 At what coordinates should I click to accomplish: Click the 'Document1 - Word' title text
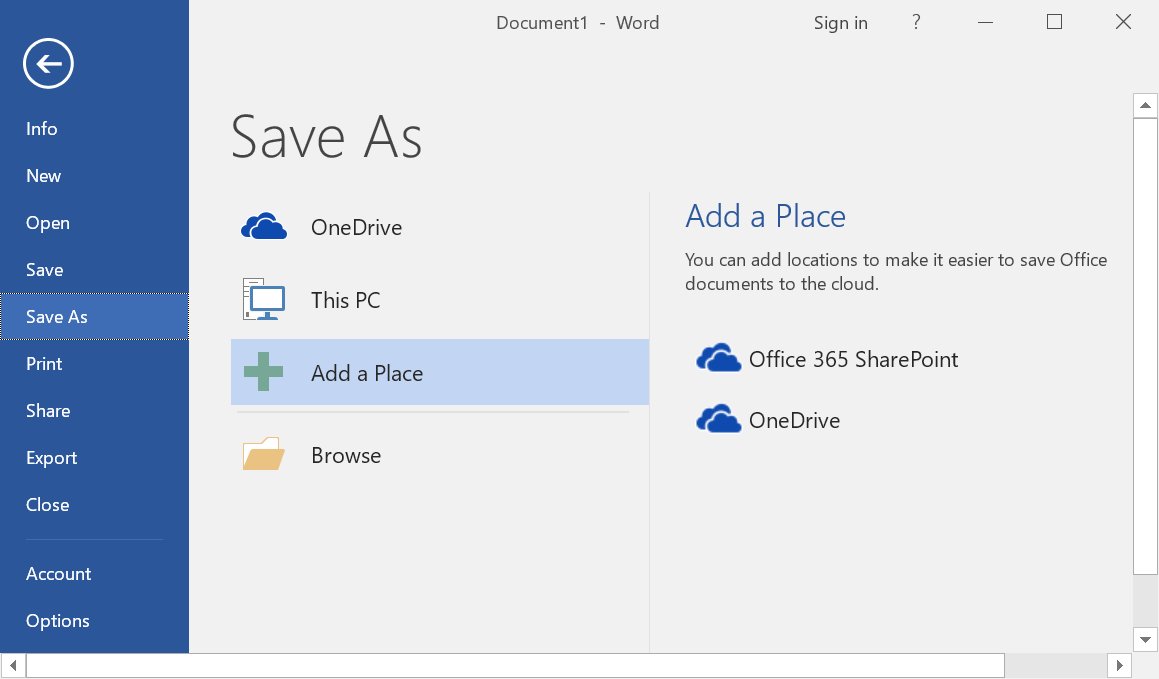coord(577,23)
